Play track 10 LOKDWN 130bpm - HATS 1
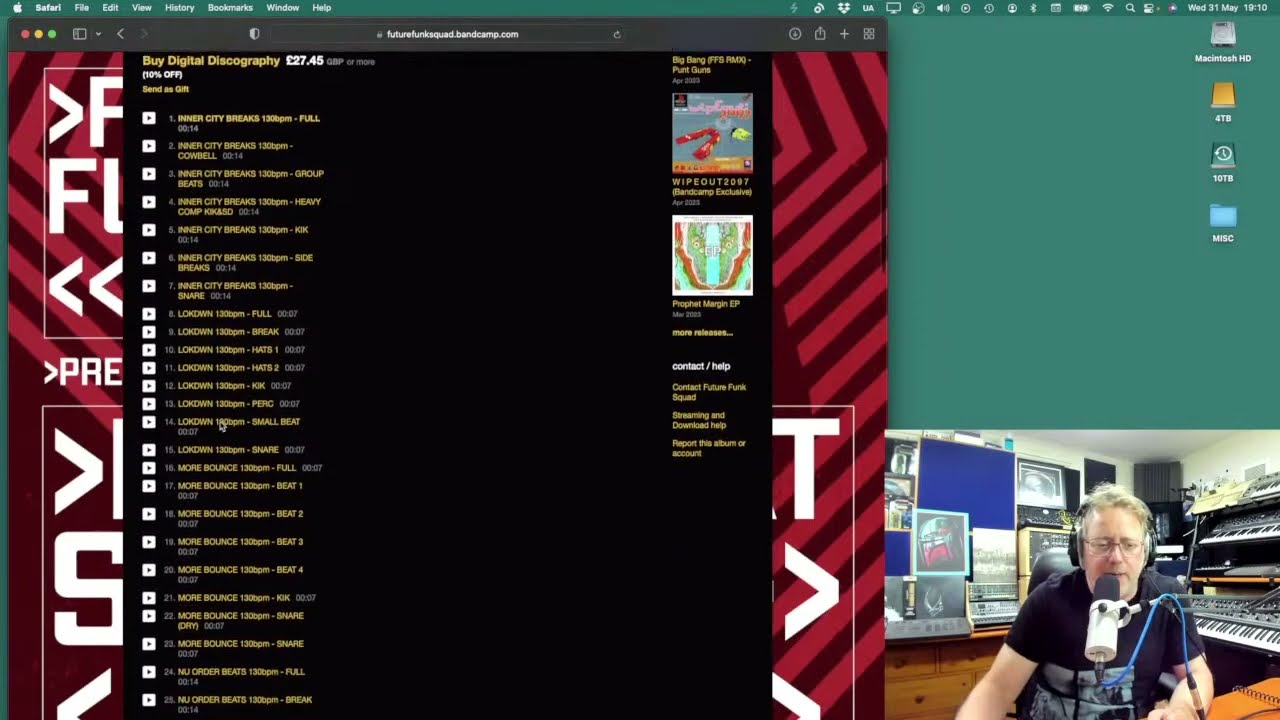 click(149, 350)
